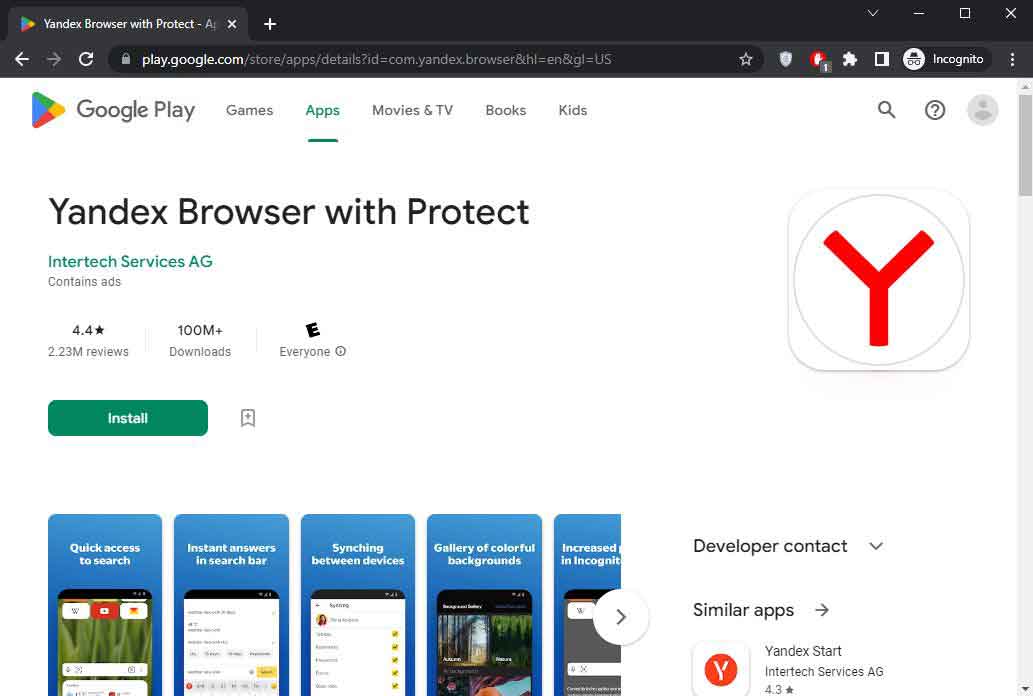Image resolution: width=1033 pixels, height=696 pixels.
Task: Open Quick access to search screenshot
Action: (105, 605)
